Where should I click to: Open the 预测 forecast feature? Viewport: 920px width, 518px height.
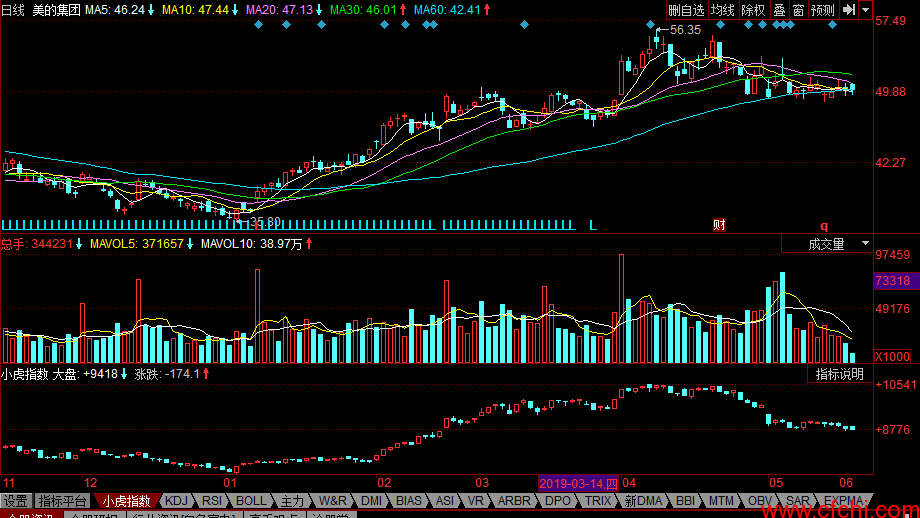point(823,10)
